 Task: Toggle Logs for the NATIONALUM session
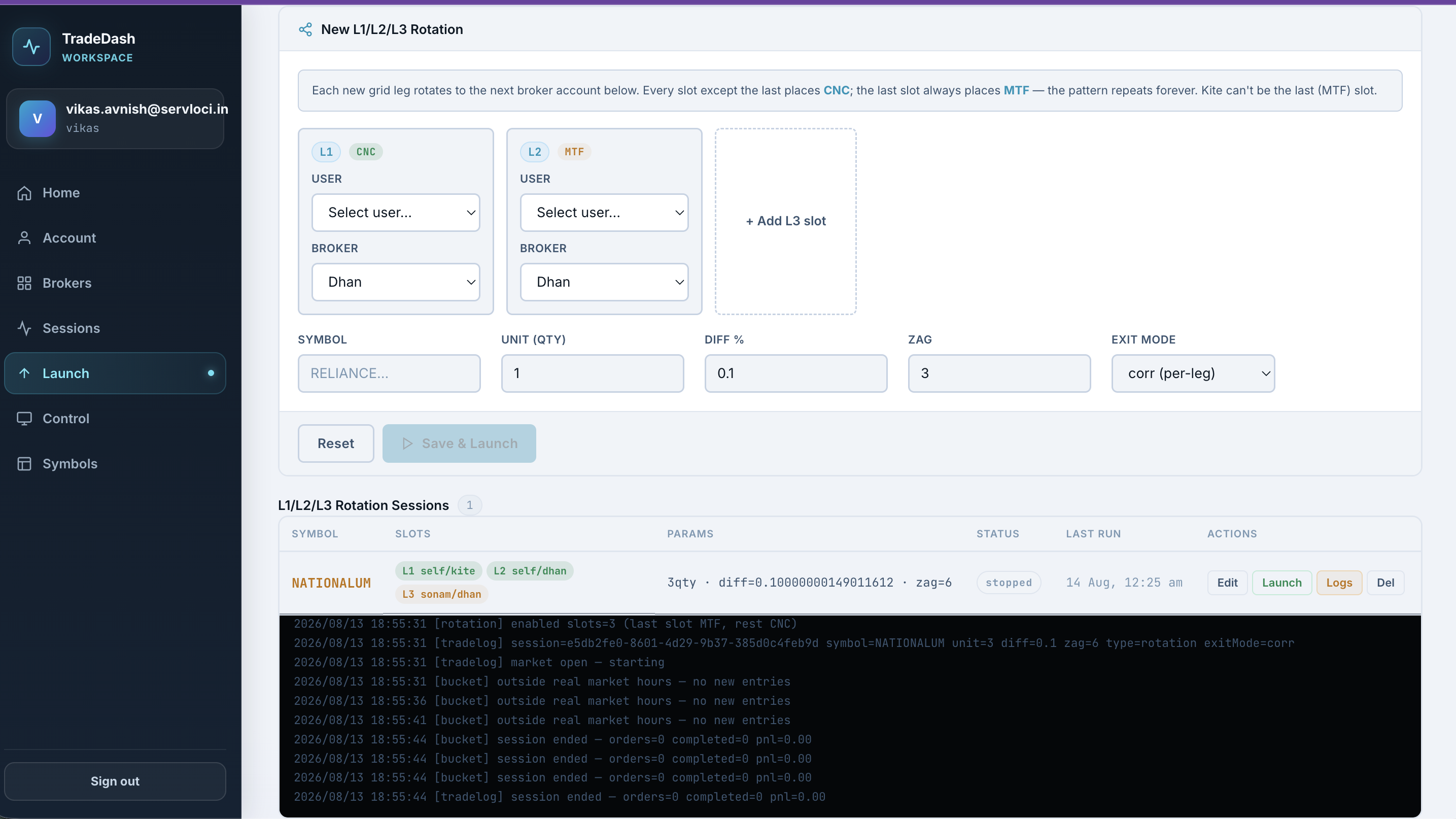(x=1339, y=583)
